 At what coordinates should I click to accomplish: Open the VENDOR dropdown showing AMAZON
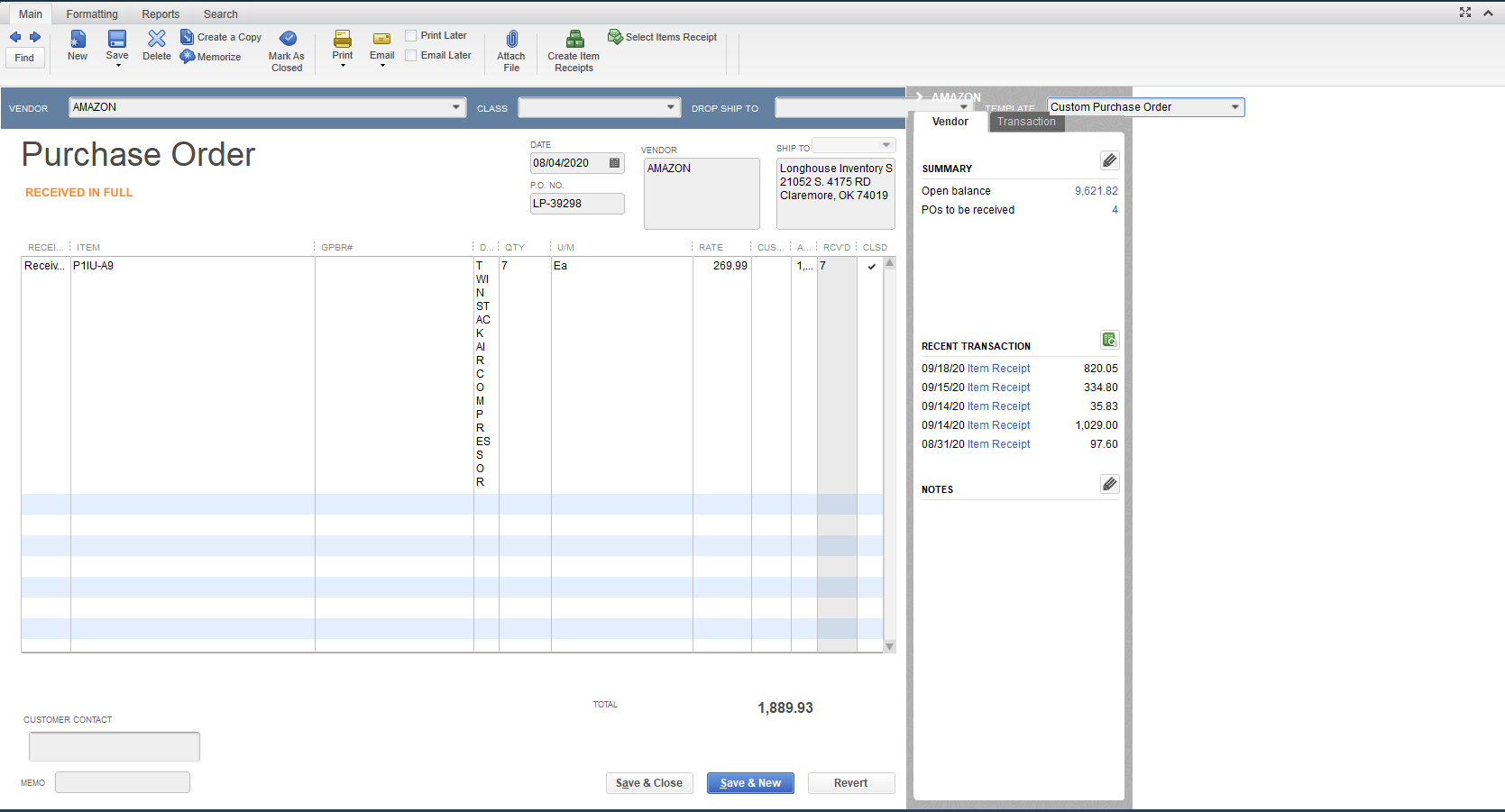click(x=454, y=107)
